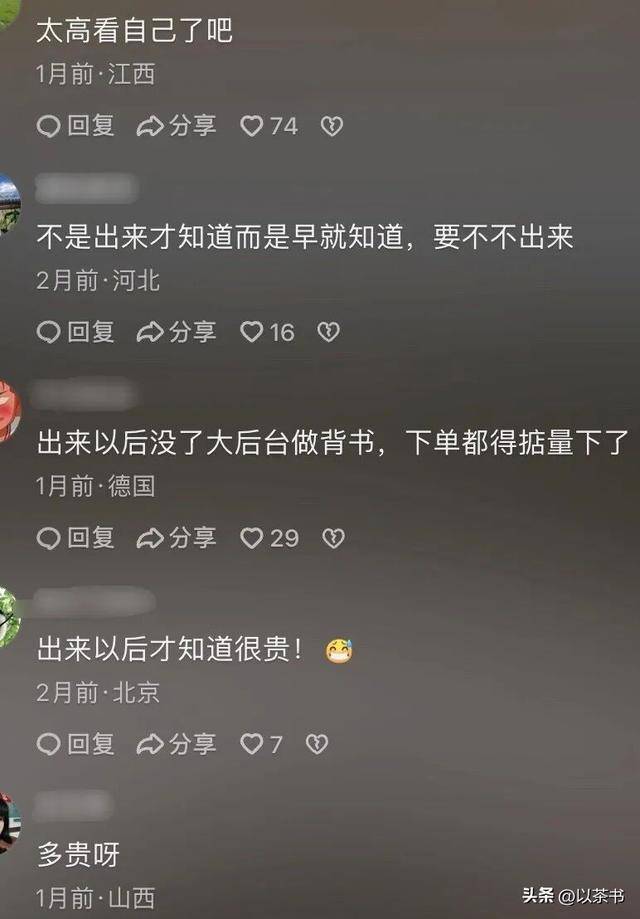Share the 江西 comment
This screenshot has width=640, height=919.
point(176,126)
